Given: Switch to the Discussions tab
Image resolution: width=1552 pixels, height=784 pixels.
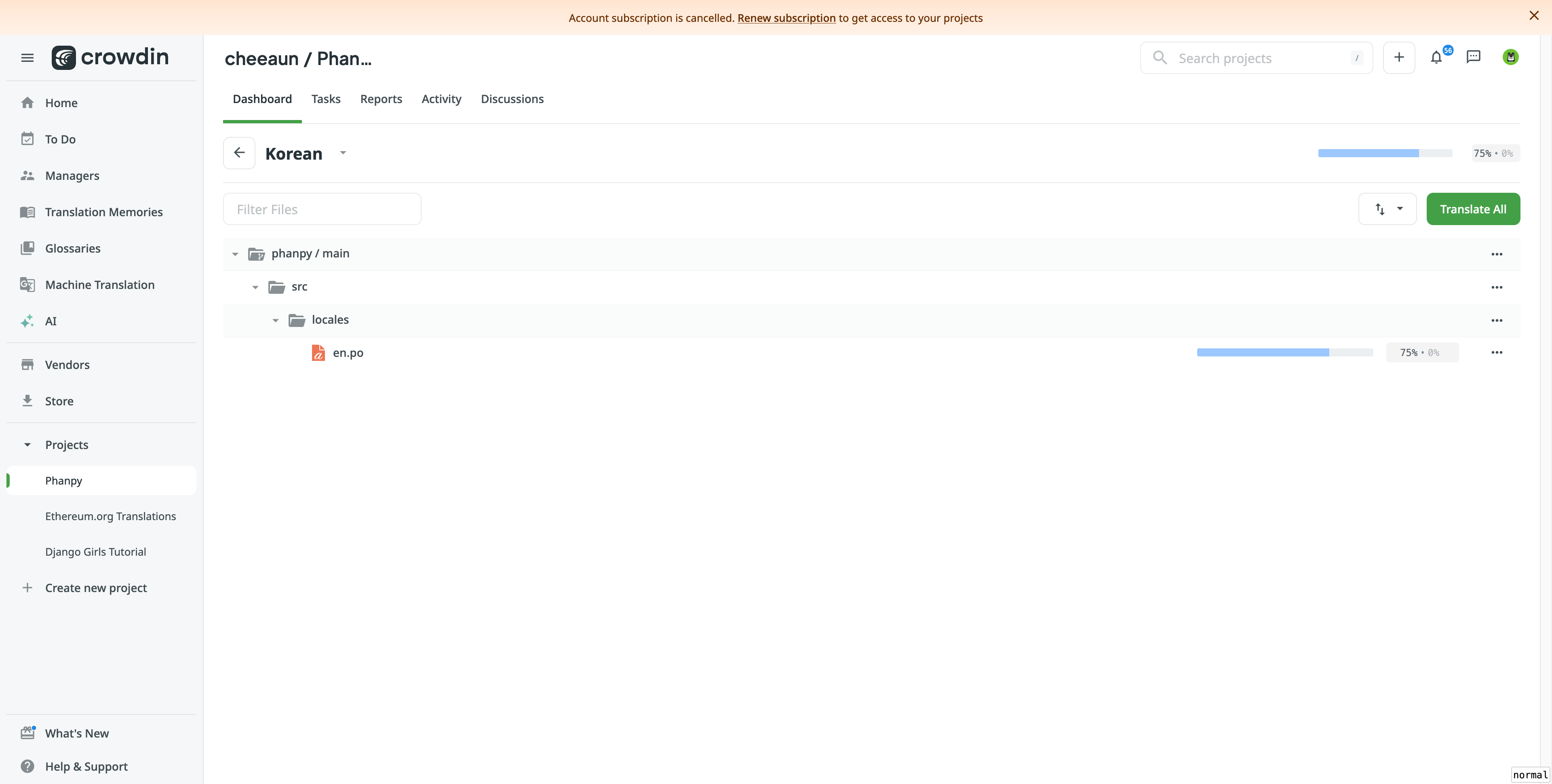Looking at the screenshot, I should [512, 99].
